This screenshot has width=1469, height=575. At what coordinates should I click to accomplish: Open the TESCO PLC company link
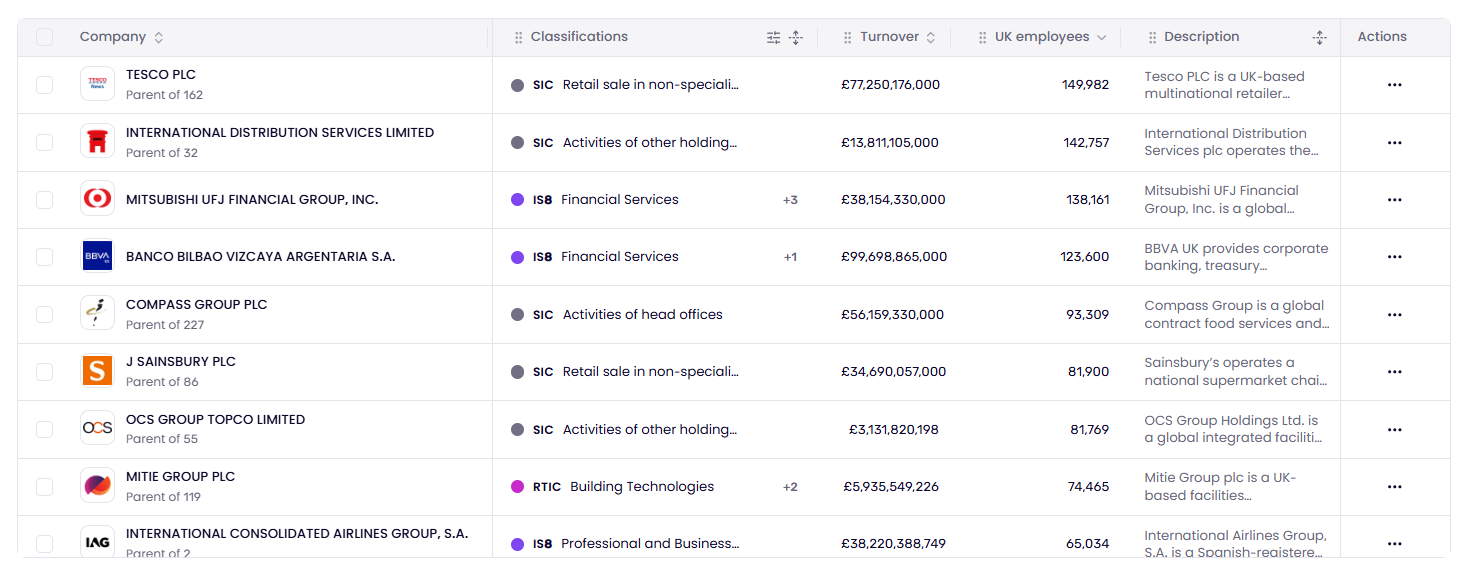click(x=161, y=75)
